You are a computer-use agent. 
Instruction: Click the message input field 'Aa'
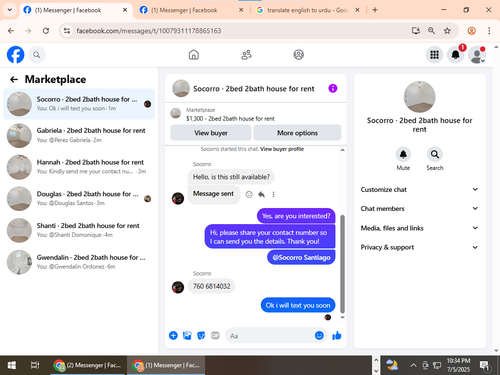point(270,336)
